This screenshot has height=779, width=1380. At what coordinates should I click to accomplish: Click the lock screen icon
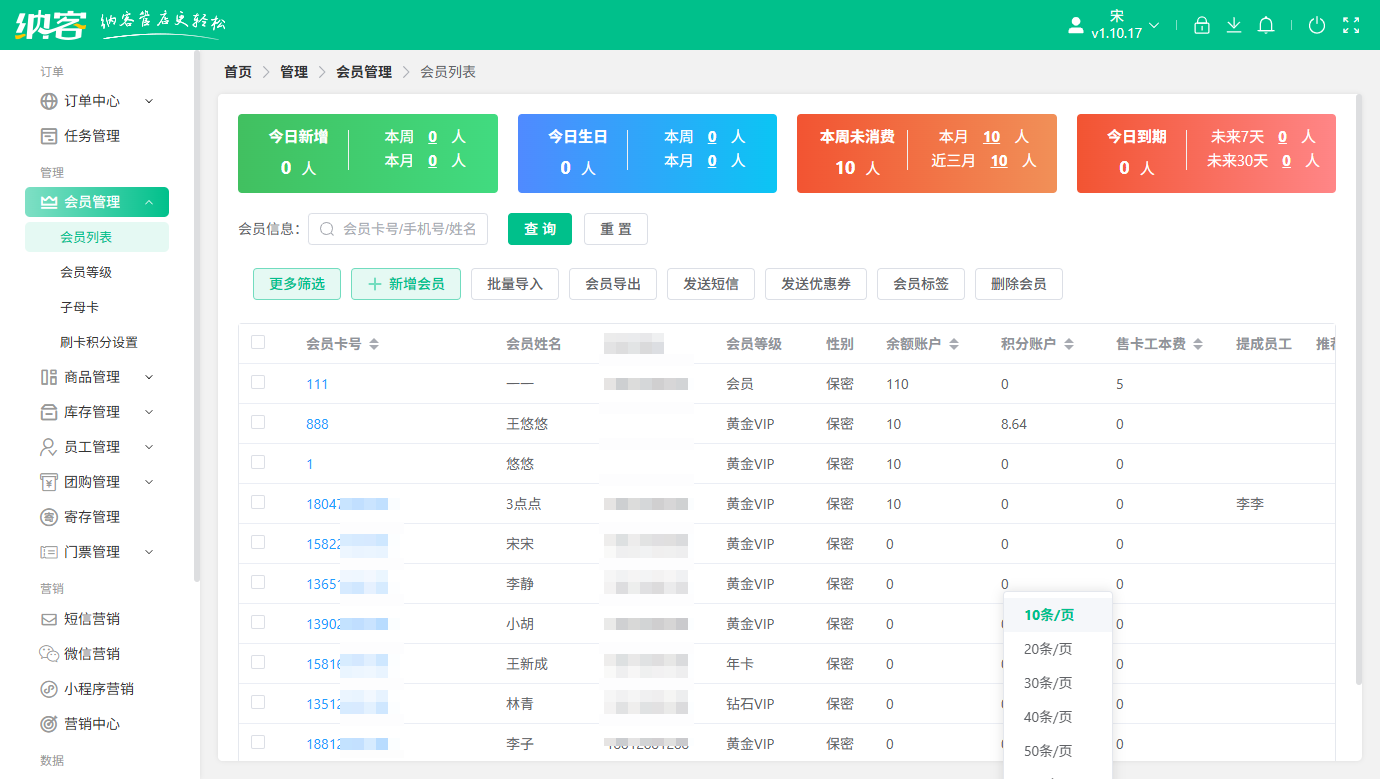(x=1202, y=25)
